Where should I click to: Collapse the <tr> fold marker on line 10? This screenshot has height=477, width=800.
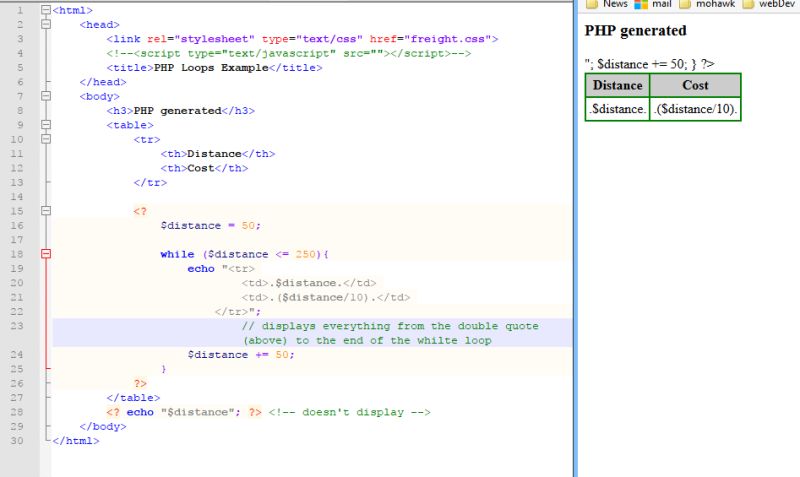tap(46, 139)
